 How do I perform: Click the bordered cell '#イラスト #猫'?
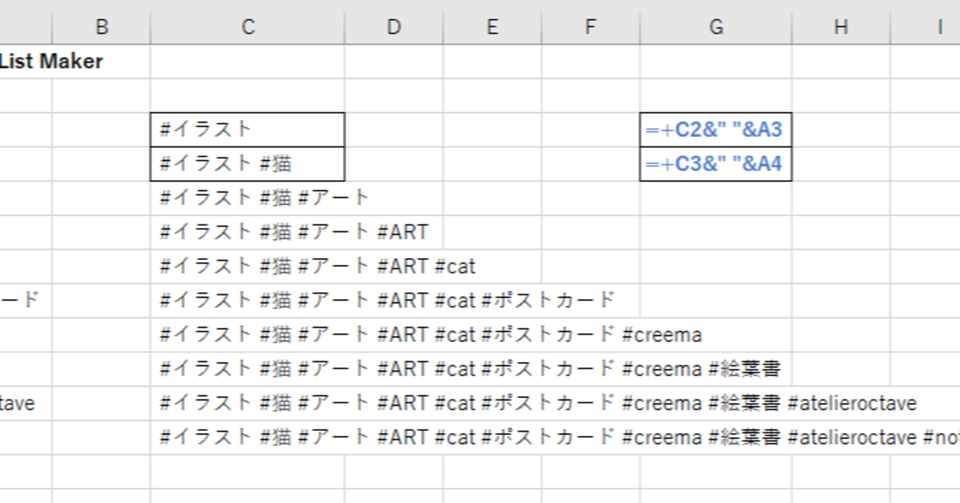247,164
